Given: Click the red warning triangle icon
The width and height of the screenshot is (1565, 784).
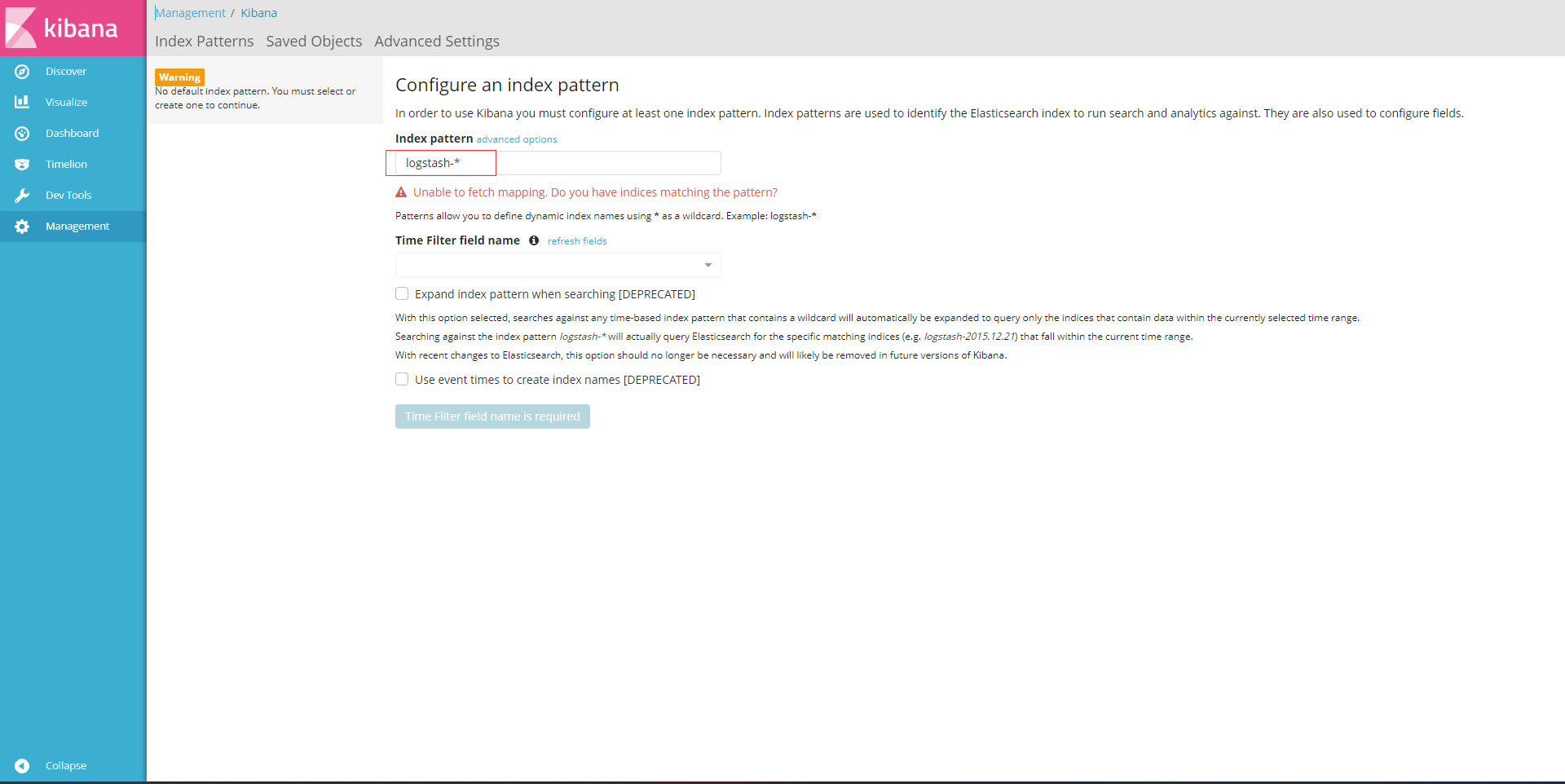Looking at the screenshot, I should [401, 192].
